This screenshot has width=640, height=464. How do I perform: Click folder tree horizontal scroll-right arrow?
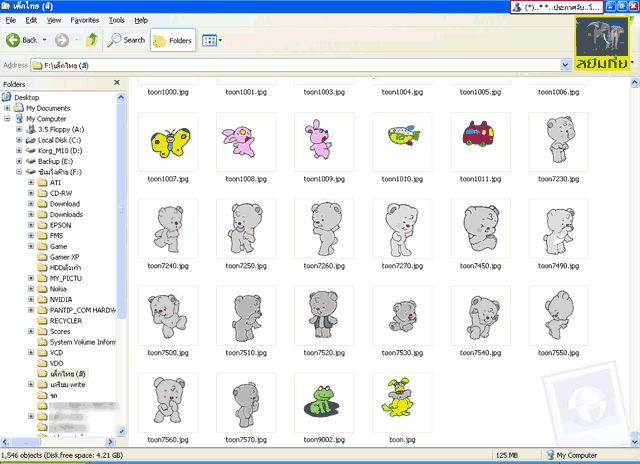110,442
